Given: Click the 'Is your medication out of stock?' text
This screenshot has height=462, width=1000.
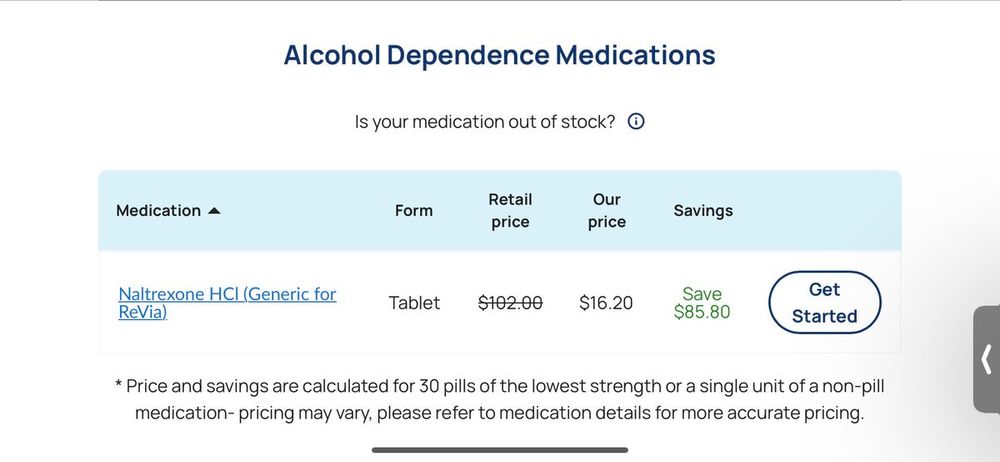Looking at the screenshot, I should (485, 122).
